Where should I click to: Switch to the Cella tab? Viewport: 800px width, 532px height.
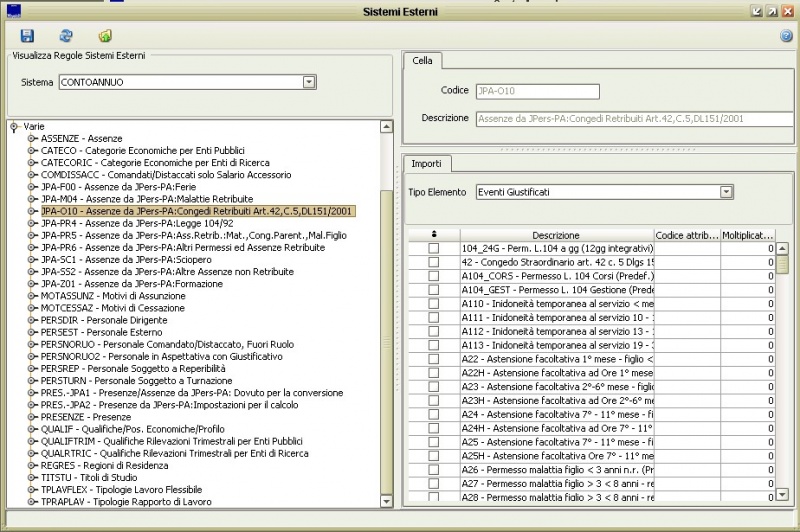click(422, 61)
